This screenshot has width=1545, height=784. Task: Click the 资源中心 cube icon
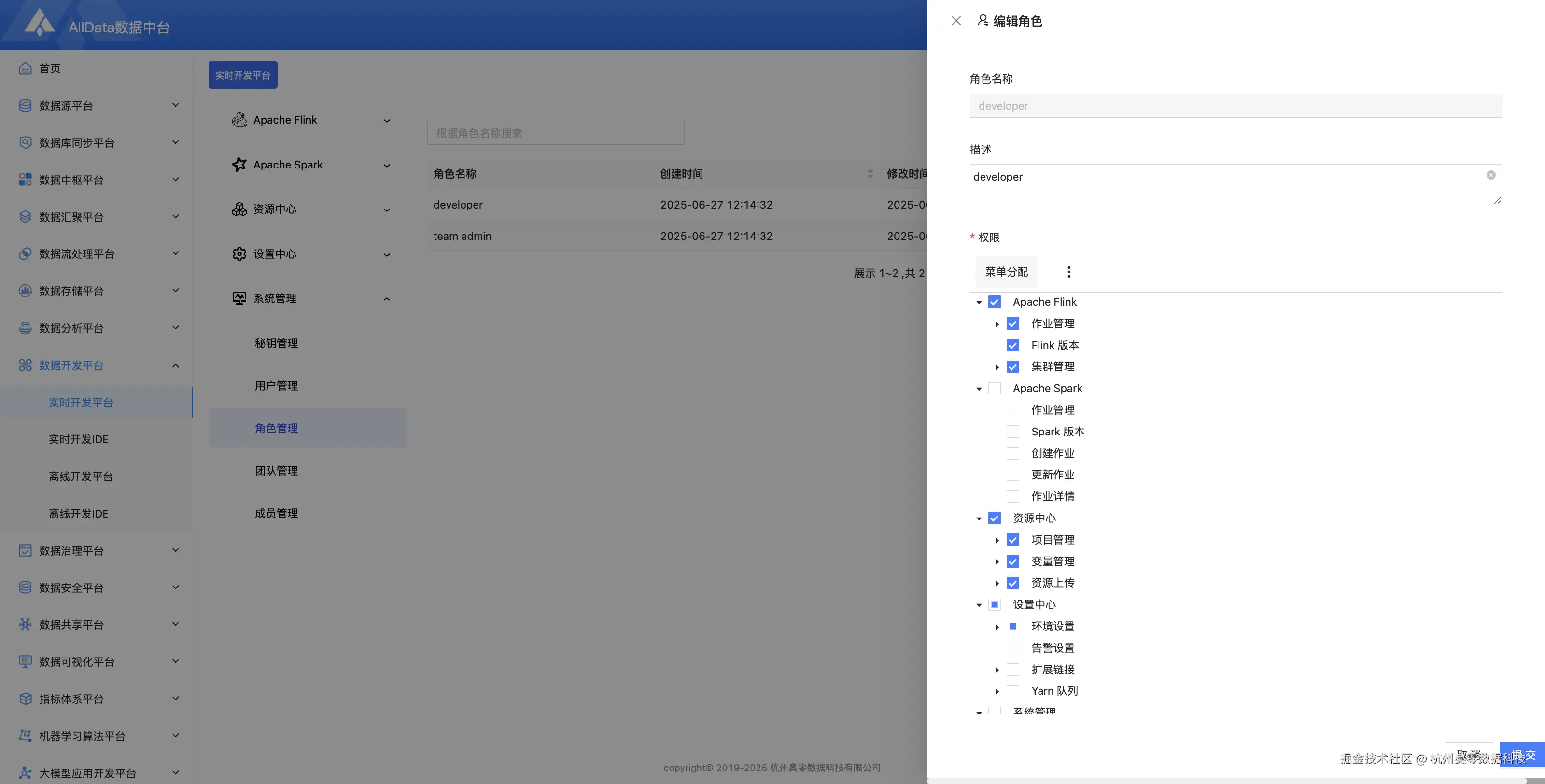pyautogui.click(x=239, y=209)
